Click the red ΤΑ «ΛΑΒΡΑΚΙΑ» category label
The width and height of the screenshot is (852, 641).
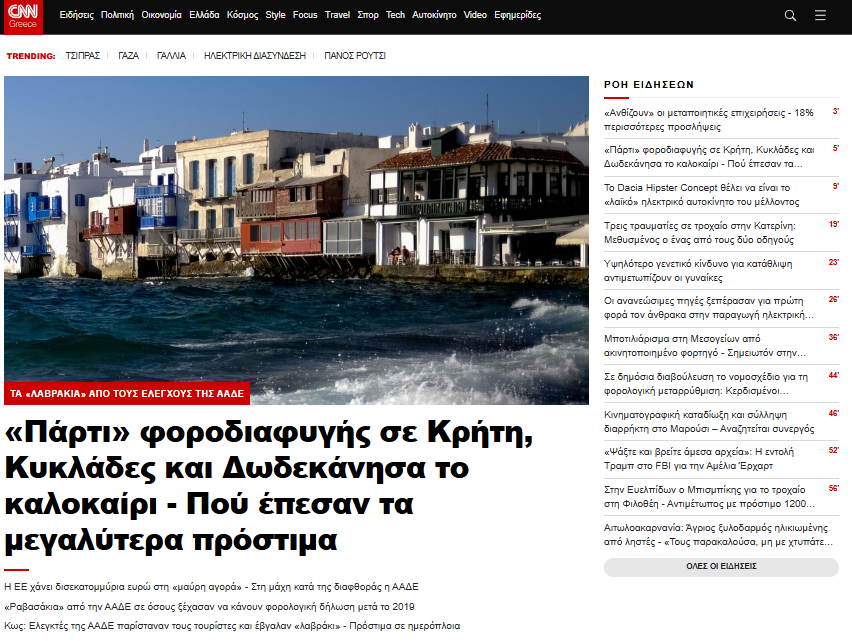tap(127, 394)
